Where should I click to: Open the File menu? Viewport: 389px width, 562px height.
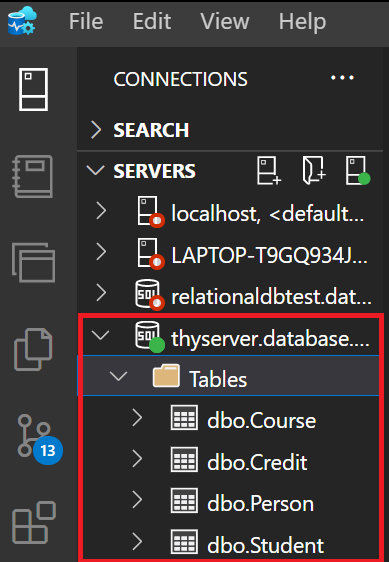pyautogui.click(x=86, y=22)
